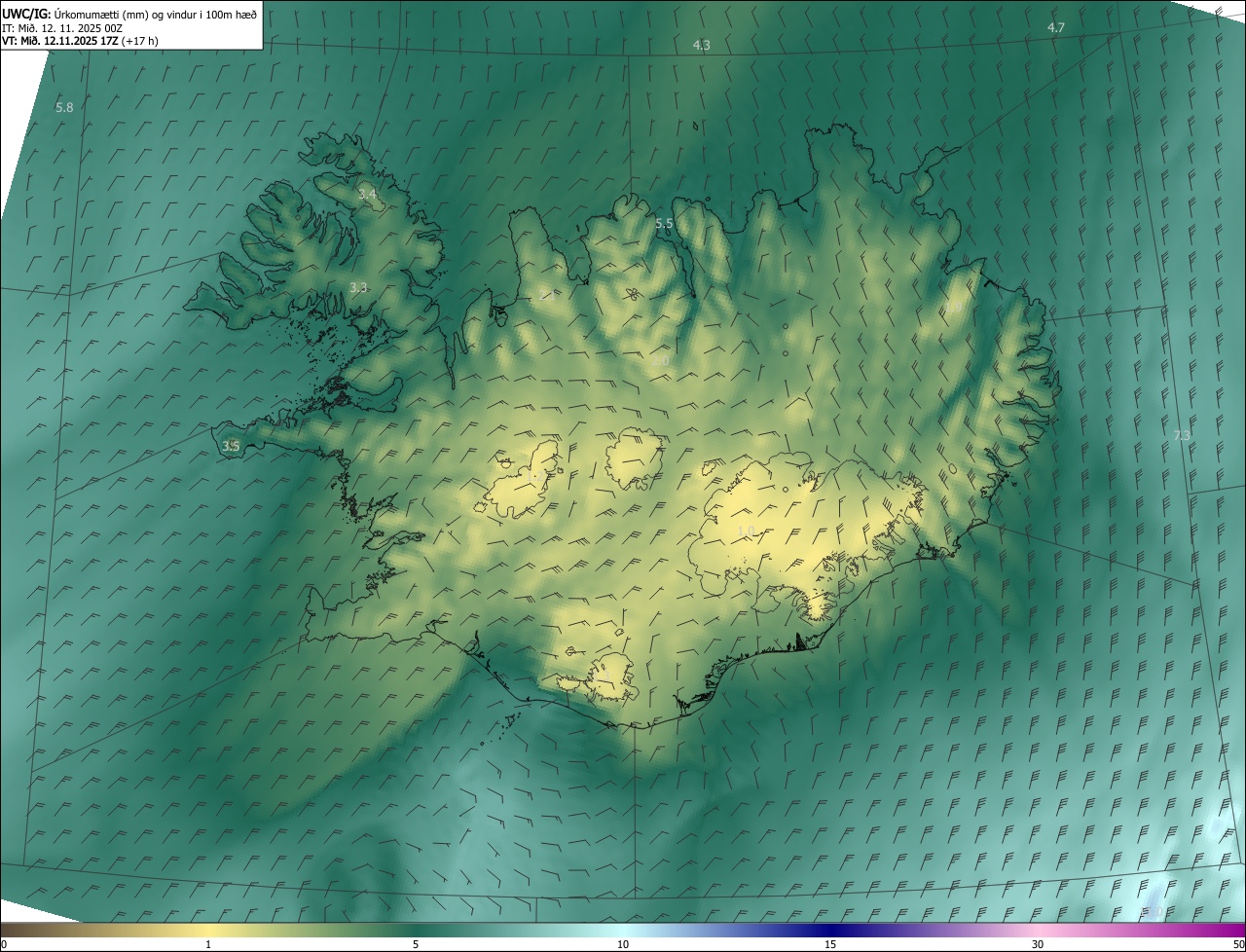Click the dark blue section of the color bar
The image size is (1246, 952).
point(830,930)
